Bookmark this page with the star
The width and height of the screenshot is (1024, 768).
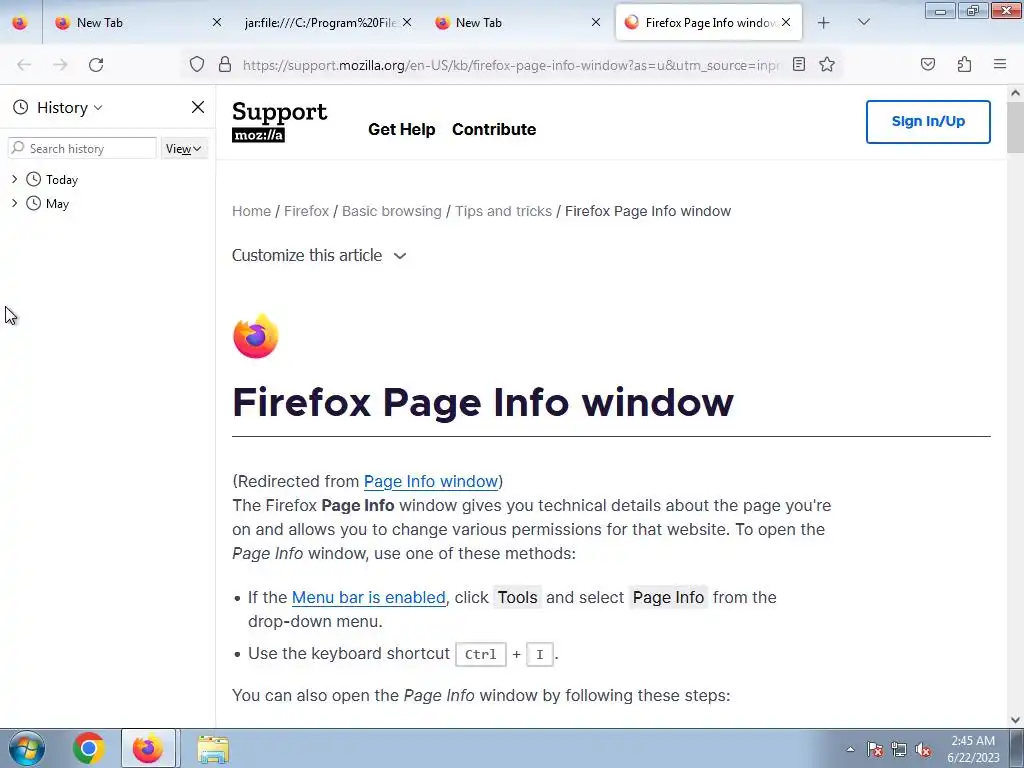click(x=827, y=64)
